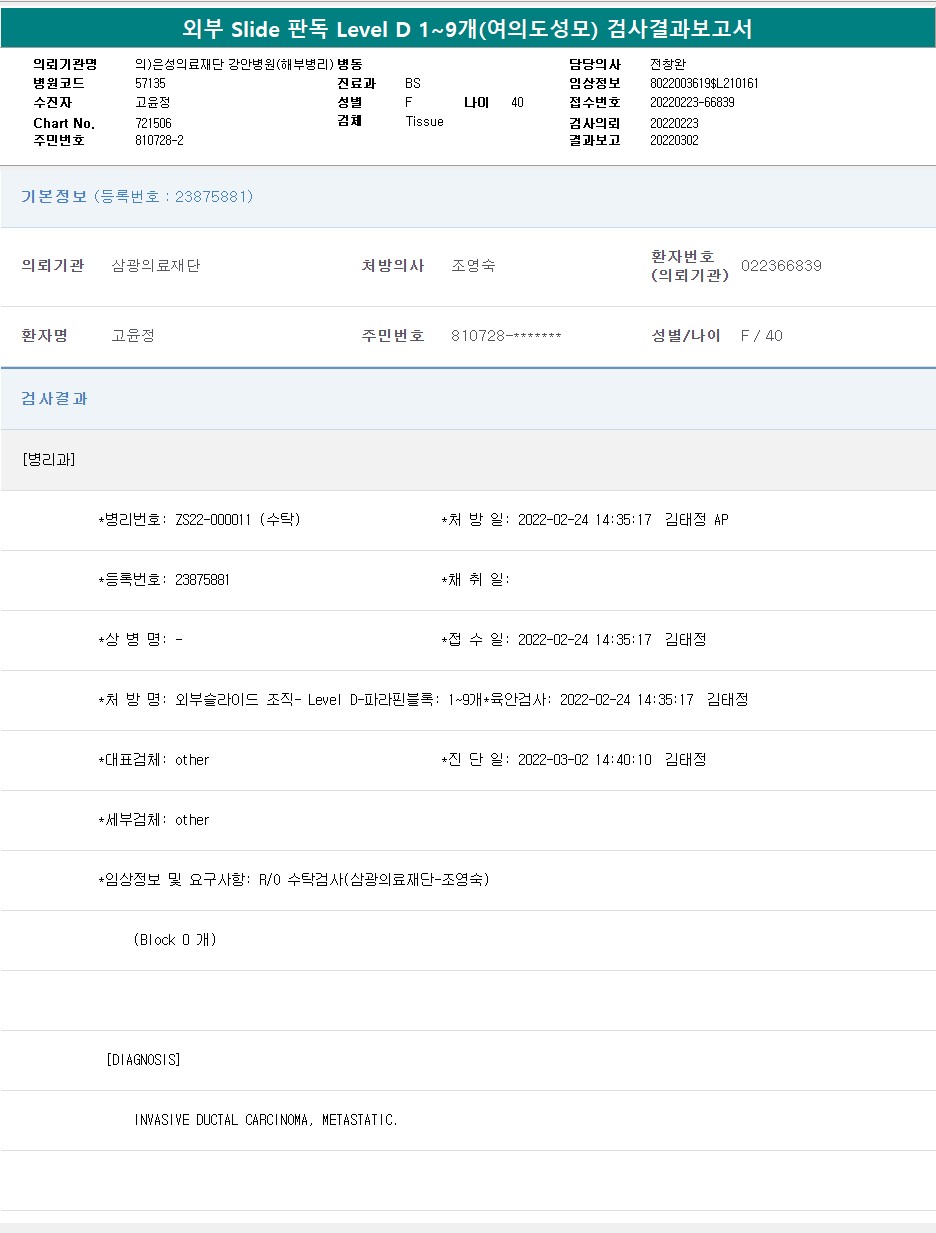Click the specimen value Tissue
The image size is (936, 1233).
point(424,121)
